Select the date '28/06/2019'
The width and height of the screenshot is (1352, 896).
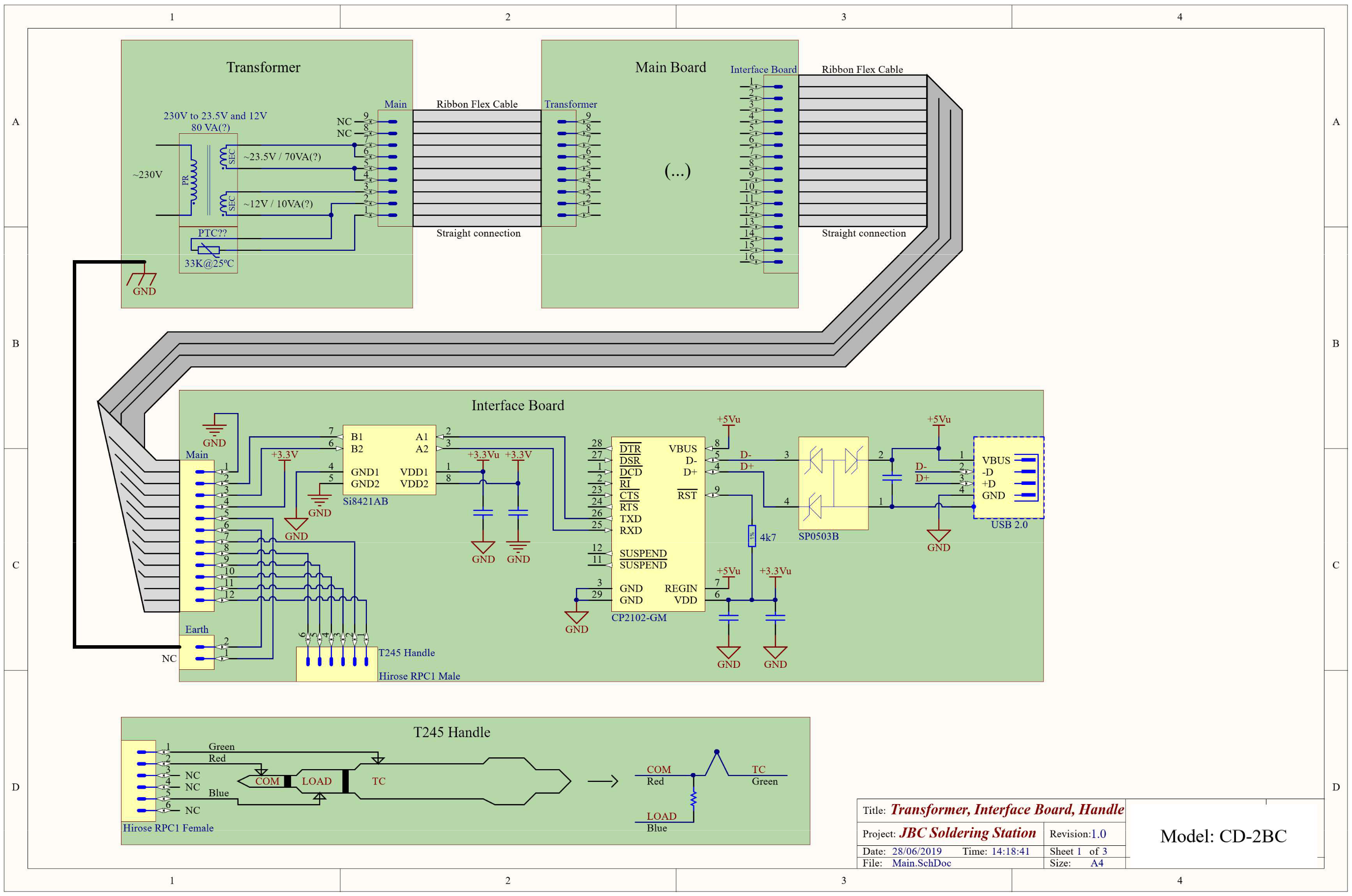917,851
